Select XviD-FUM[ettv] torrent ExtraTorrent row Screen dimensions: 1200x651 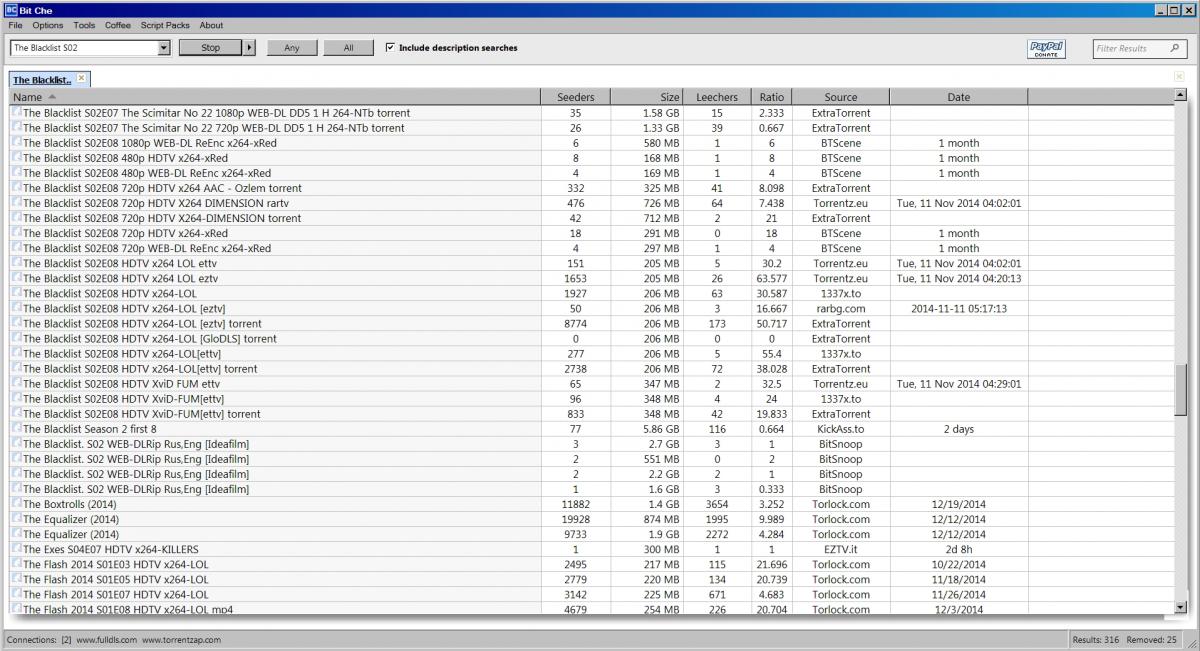point(592,414)
